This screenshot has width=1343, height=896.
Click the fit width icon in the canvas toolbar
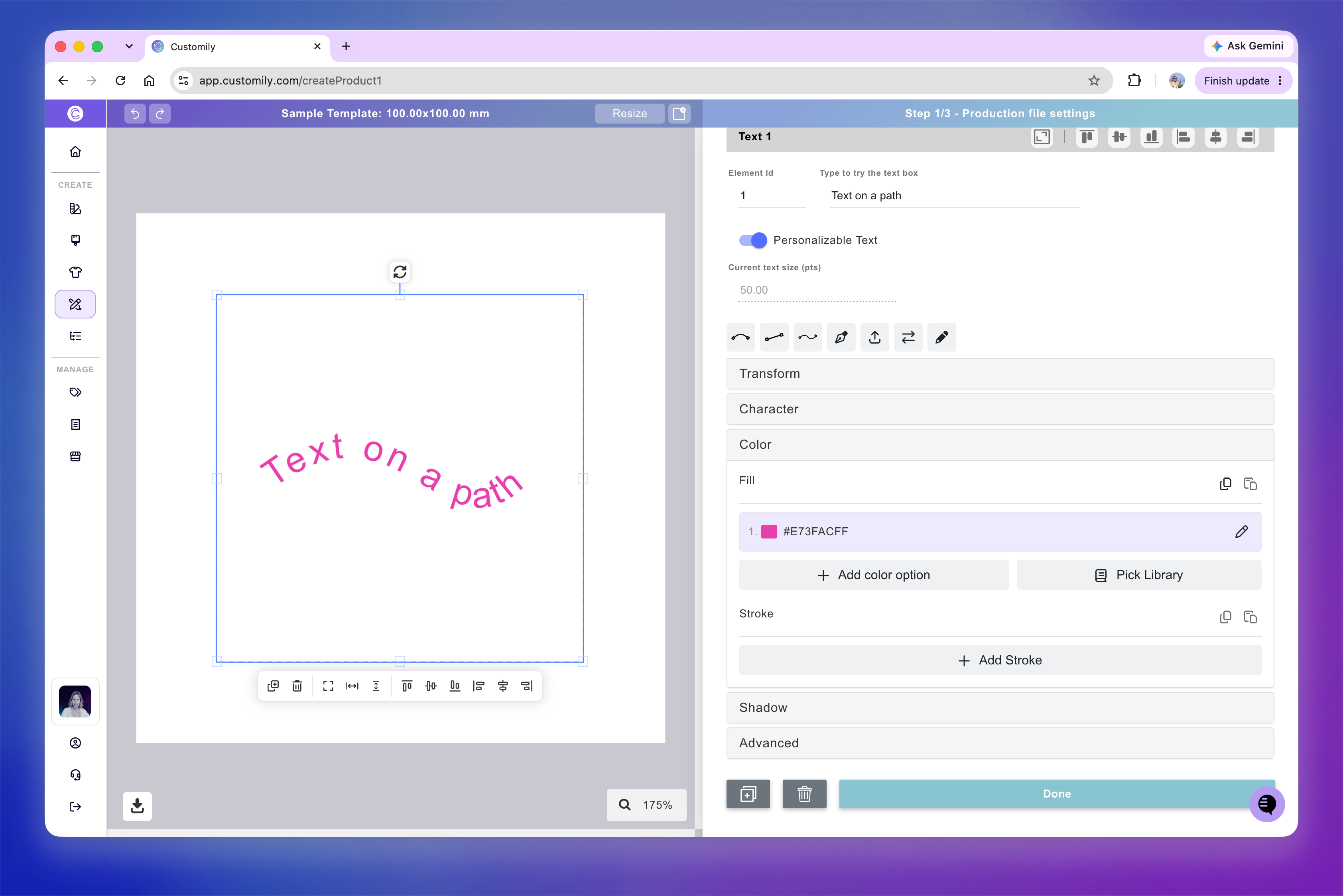point(352,686)
